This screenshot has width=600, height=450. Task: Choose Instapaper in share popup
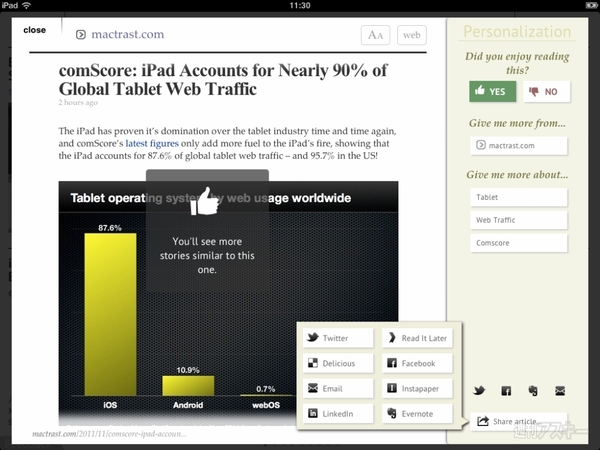click(x=417, y=388)
